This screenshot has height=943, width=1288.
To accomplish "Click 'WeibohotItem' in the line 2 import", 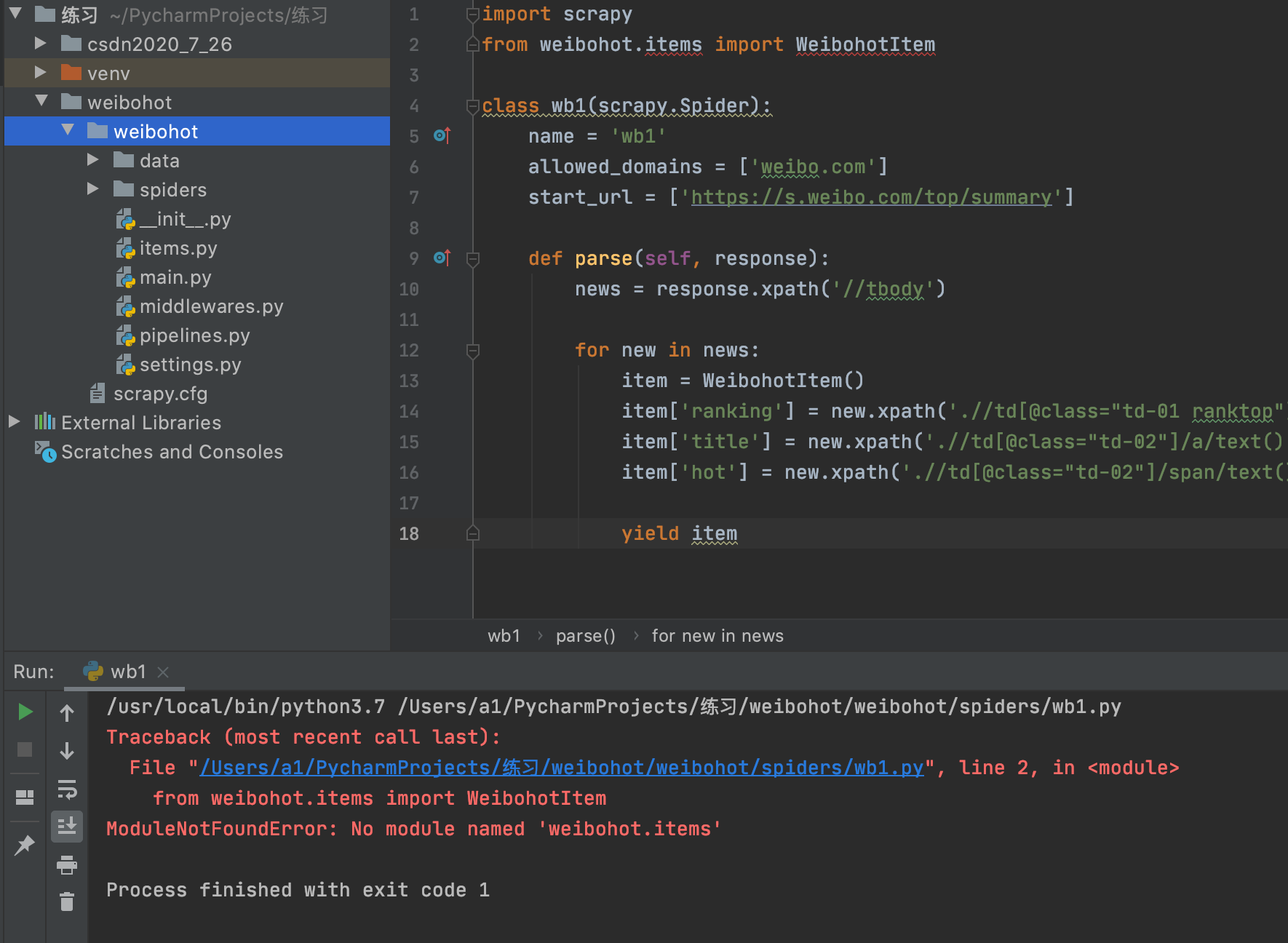I will click(x=865, y=44).
